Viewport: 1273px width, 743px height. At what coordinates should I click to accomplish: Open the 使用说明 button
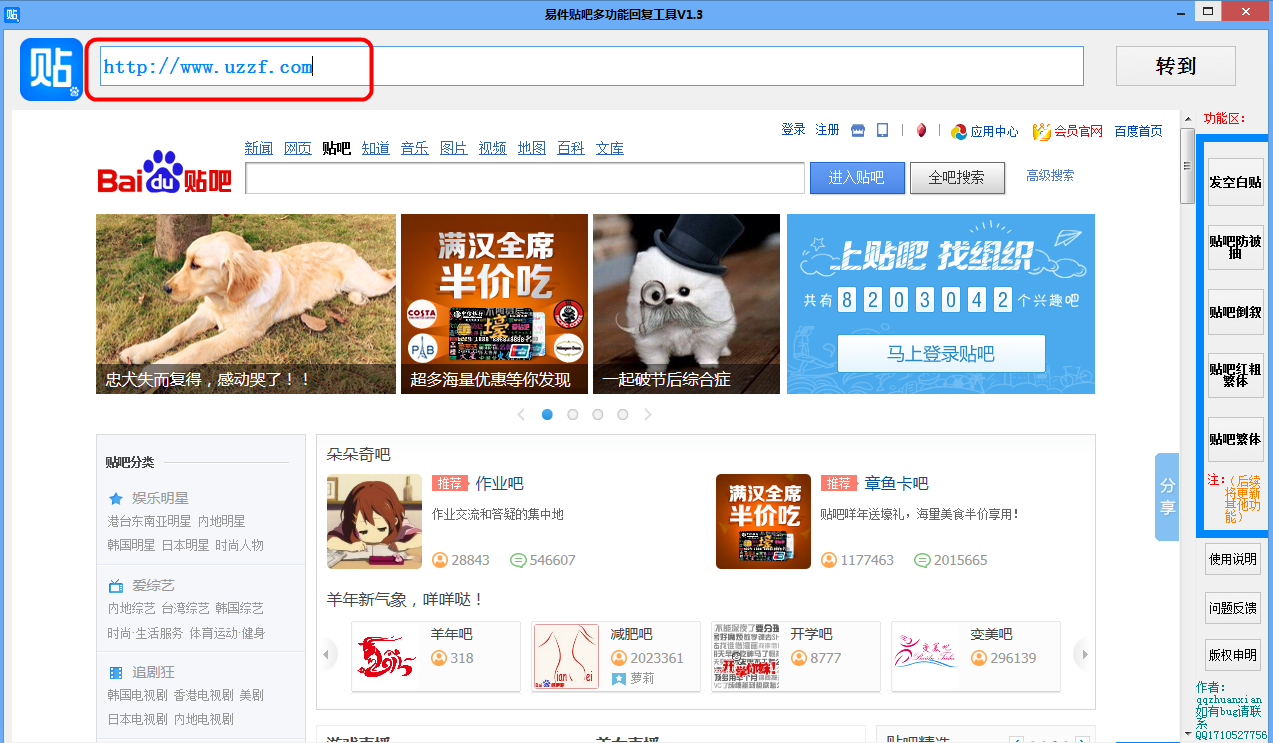tap(1232, 559)
